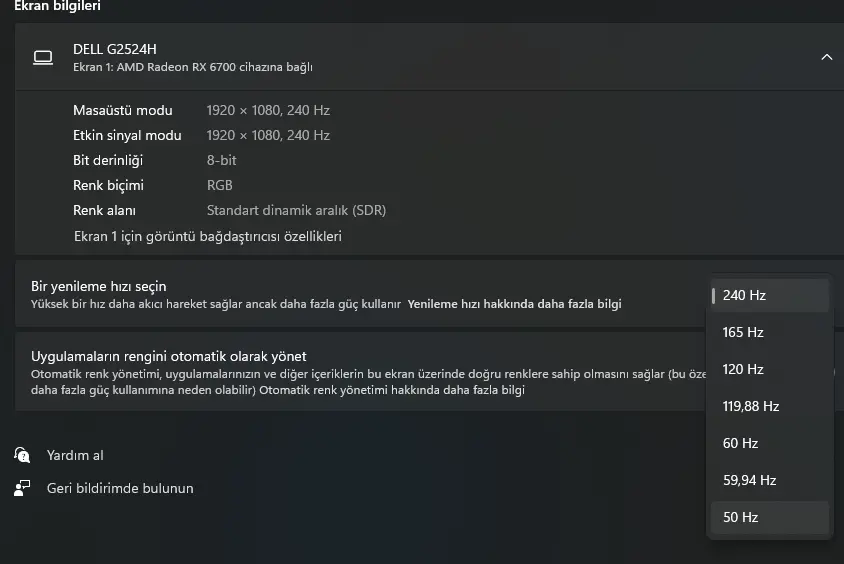The image size is (844, 564).
Task: Pick 119,88 Hz in the dropdown list
Action: coord(770,406)
